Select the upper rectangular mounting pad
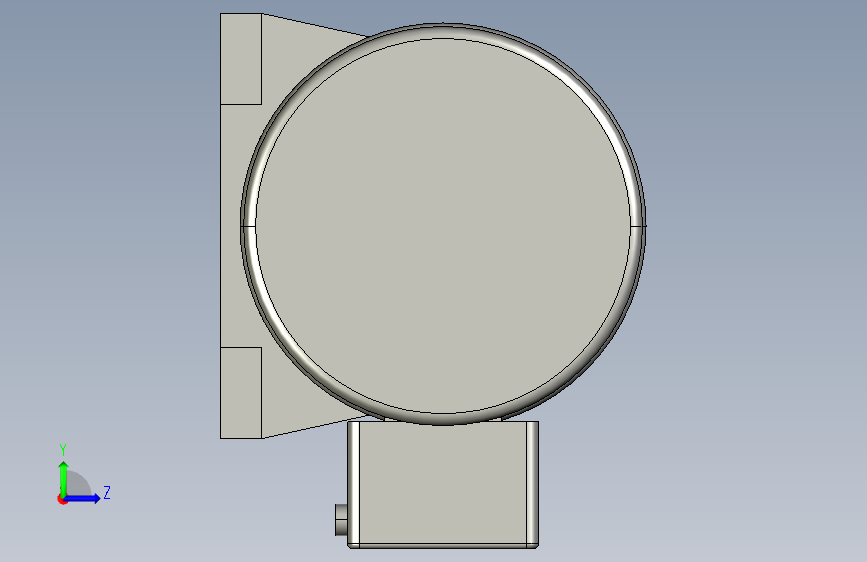Screen dimensions: 867x562 (241, 59)
